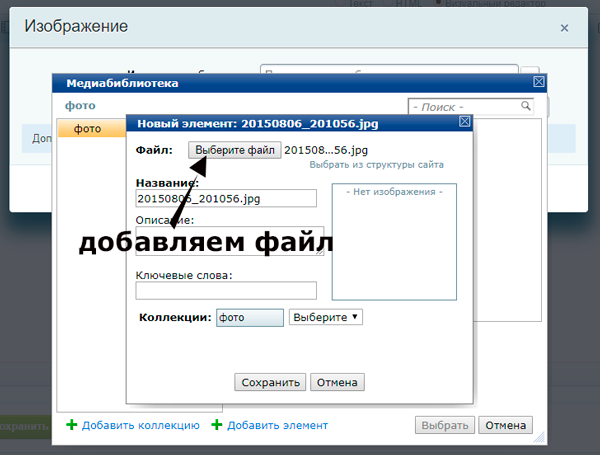
Task: Click the Выбрать button in Медиабиблиотека
Action: [x=445, y=425]
